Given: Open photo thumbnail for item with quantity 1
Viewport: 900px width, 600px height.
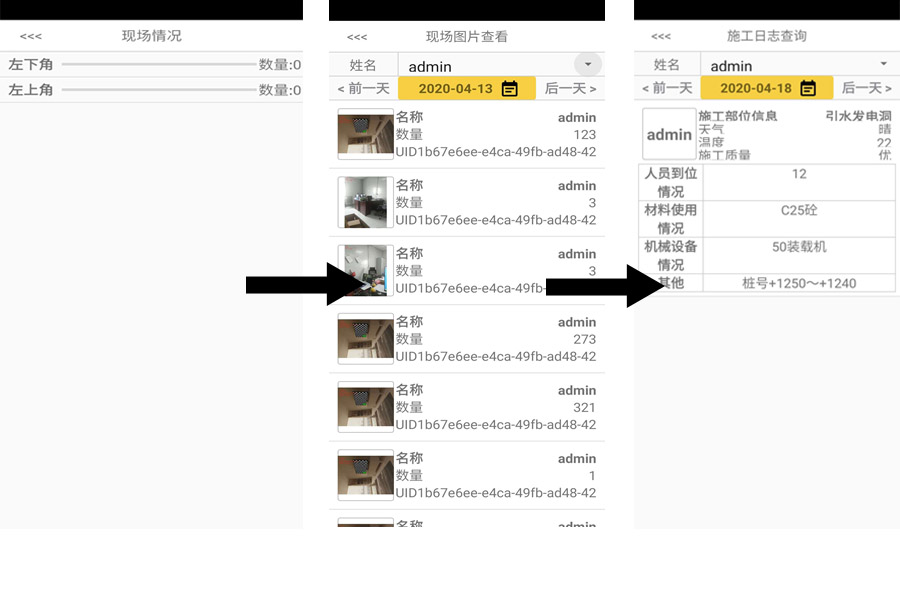Looking at the screenshot, I should (365, 475).
